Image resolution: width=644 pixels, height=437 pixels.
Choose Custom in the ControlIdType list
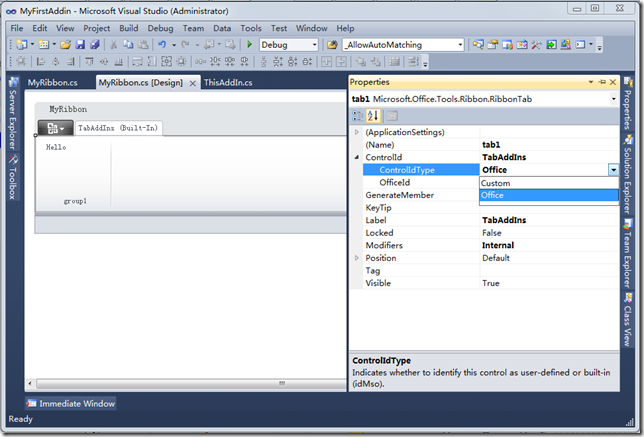tap(549, 183)
